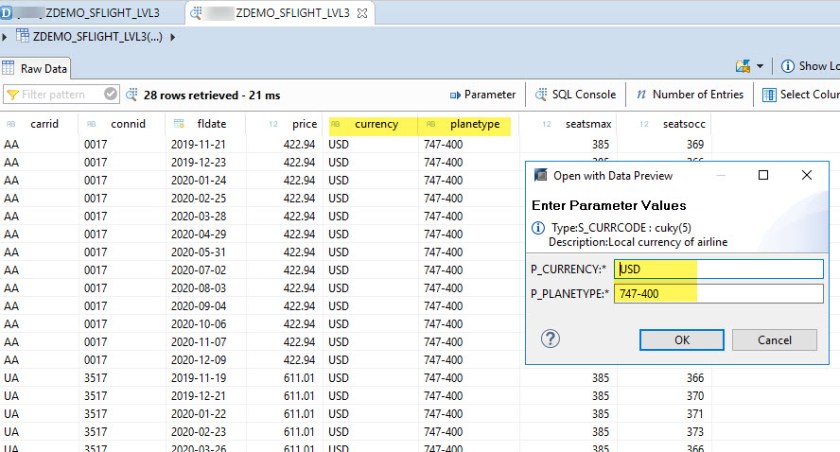Screen dimensions: 840x452
Task: Click the refresh icon beside rows retrieved
Action: pos(131,95)
